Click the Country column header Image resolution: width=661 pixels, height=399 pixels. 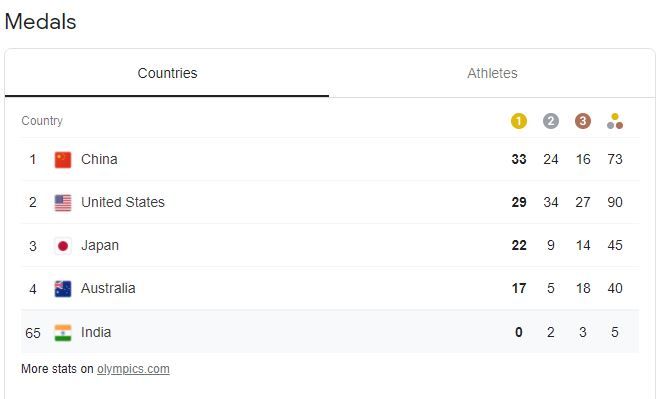(x=42, y=121)
